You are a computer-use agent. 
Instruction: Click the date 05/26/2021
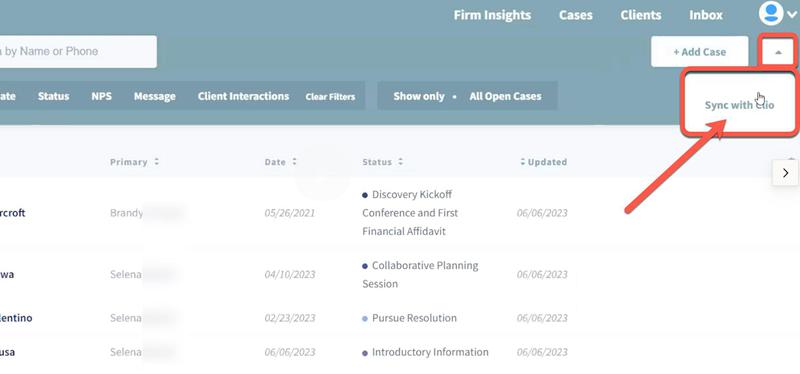pyautogui.click(x=290, y=213)
